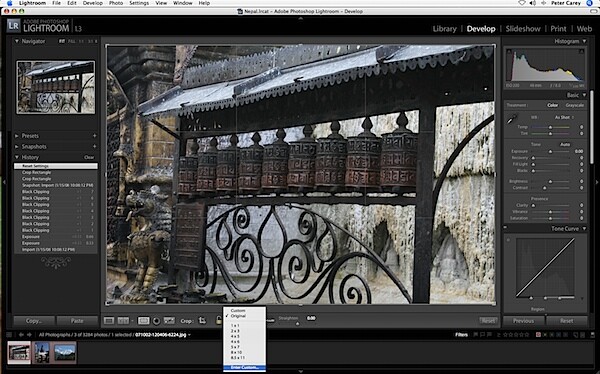Expand the Snapshots panel
Viewport: 600px width, 374px height.
pyautogui.click(x=16, y=147)
